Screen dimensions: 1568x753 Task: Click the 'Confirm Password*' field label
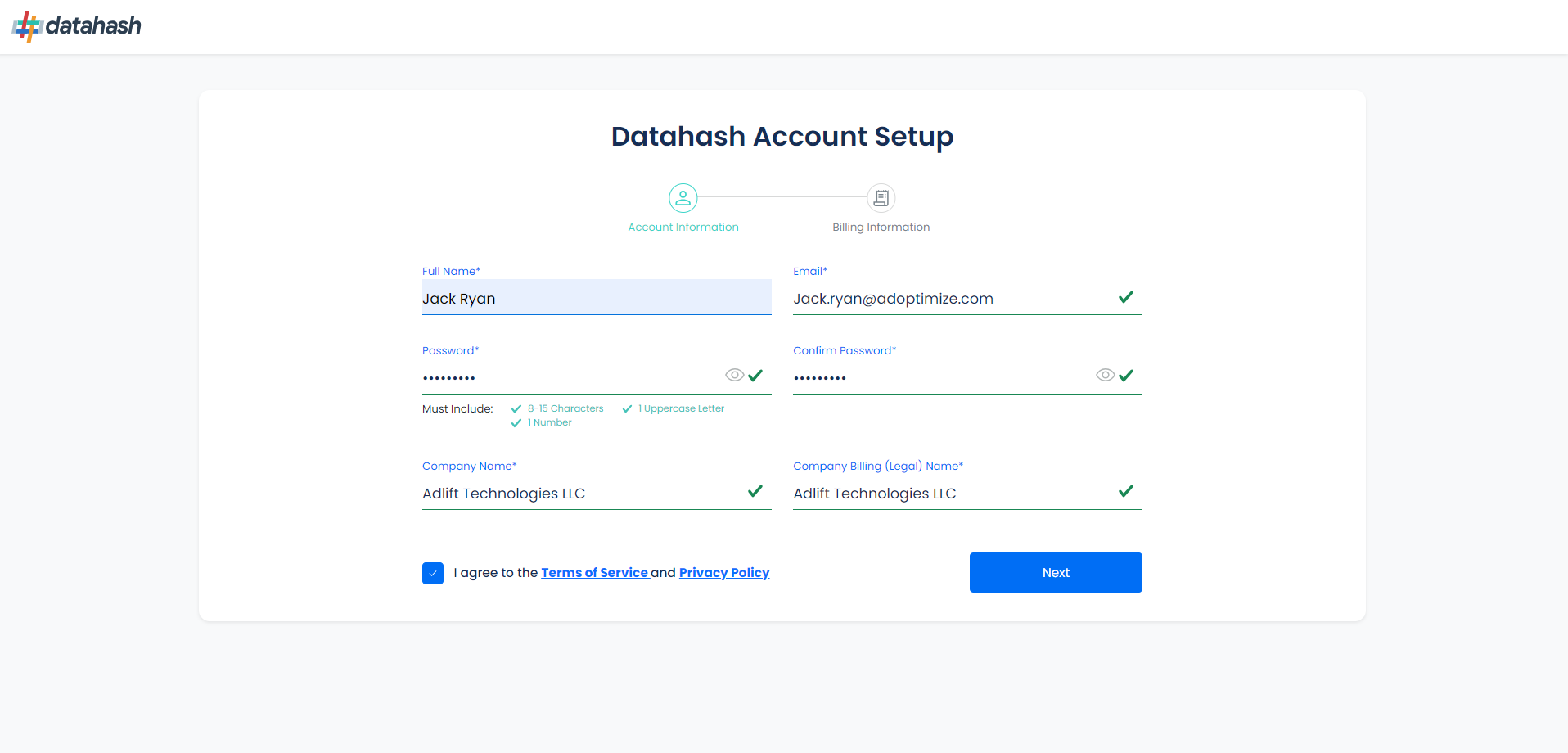pos(845,350)
